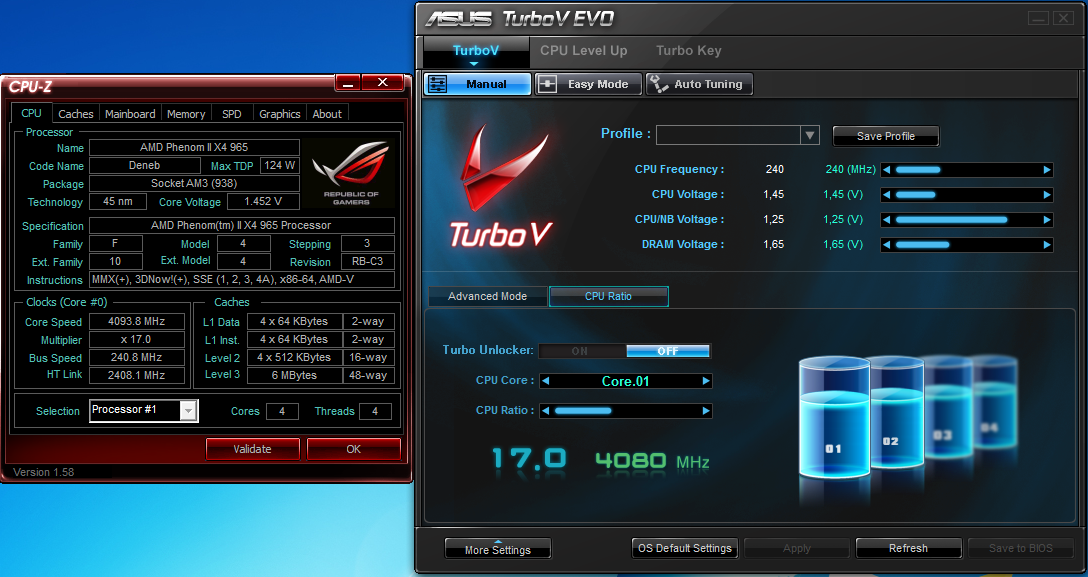Screen dimensions: 1088x577
Task: Turn Turbo Unlocker ON
Action: click(x=581, y=351)
